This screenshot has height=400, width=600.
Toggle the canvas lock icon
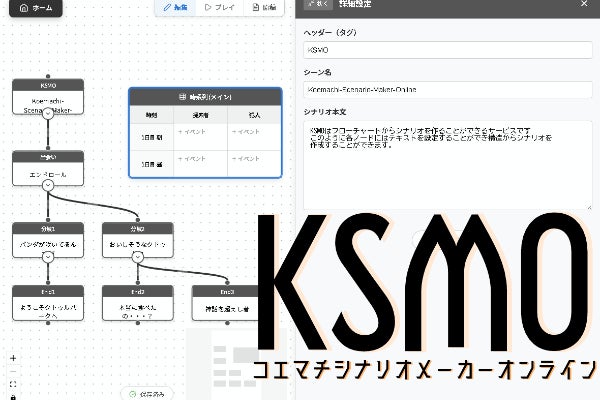point(13,397)
